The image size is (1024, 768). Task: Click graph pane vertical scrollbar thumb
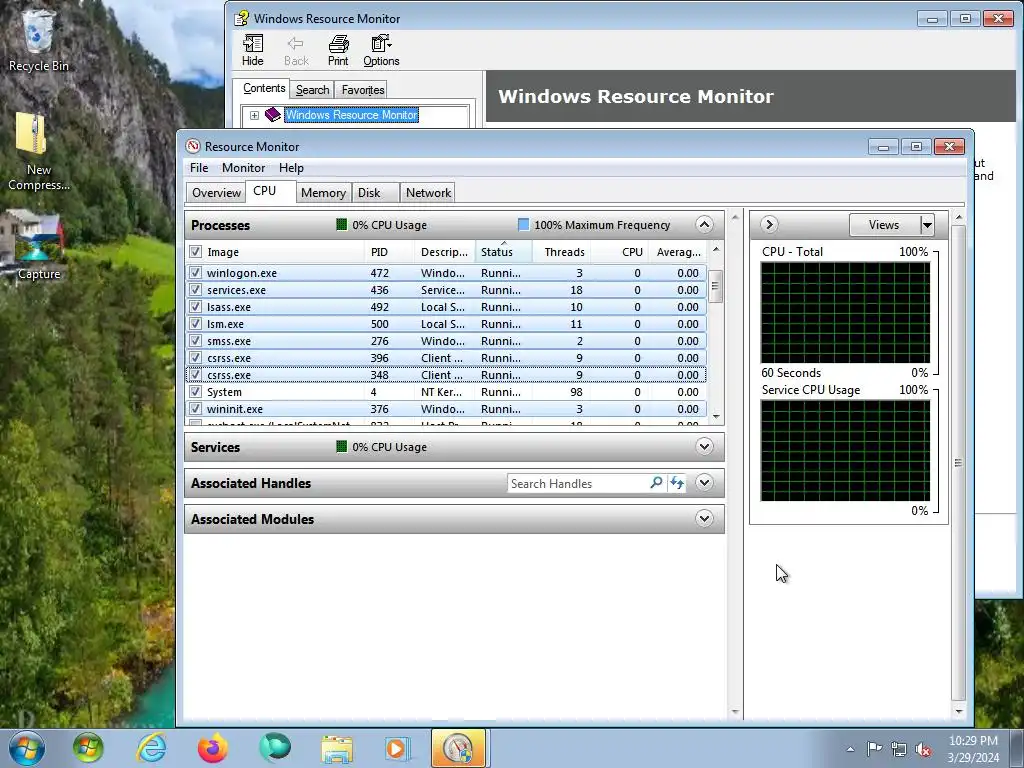tap(958, 462)
